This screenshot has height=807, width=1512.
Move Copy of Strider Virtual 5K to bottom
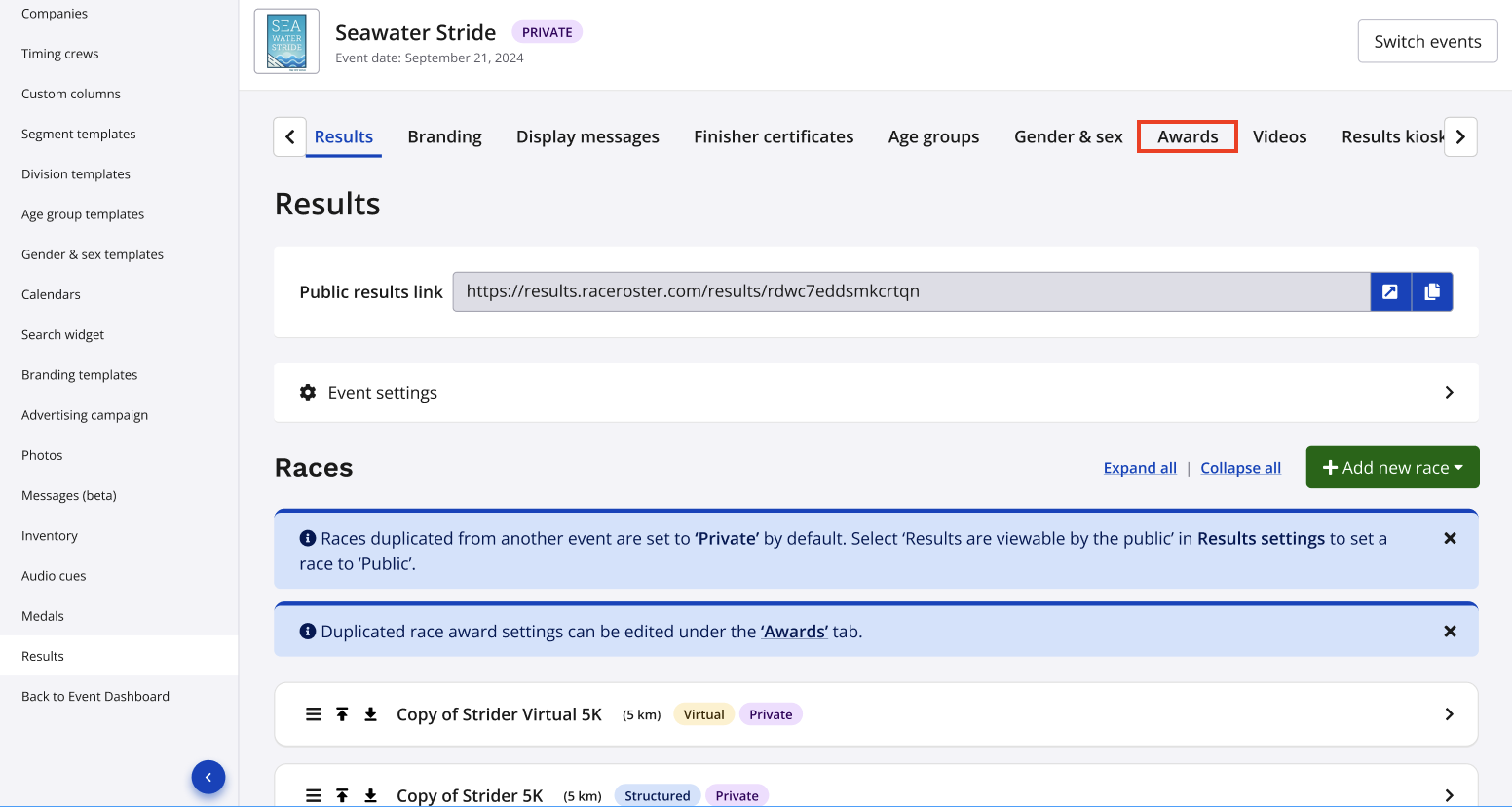click(x=370, y=714)
